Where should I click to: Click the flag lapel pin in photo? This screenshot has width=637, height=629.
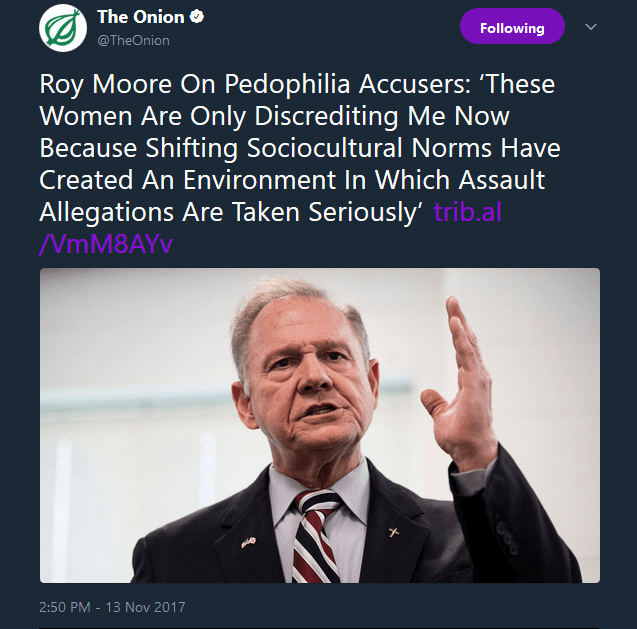pyautogui.click(x=247, y=545)
